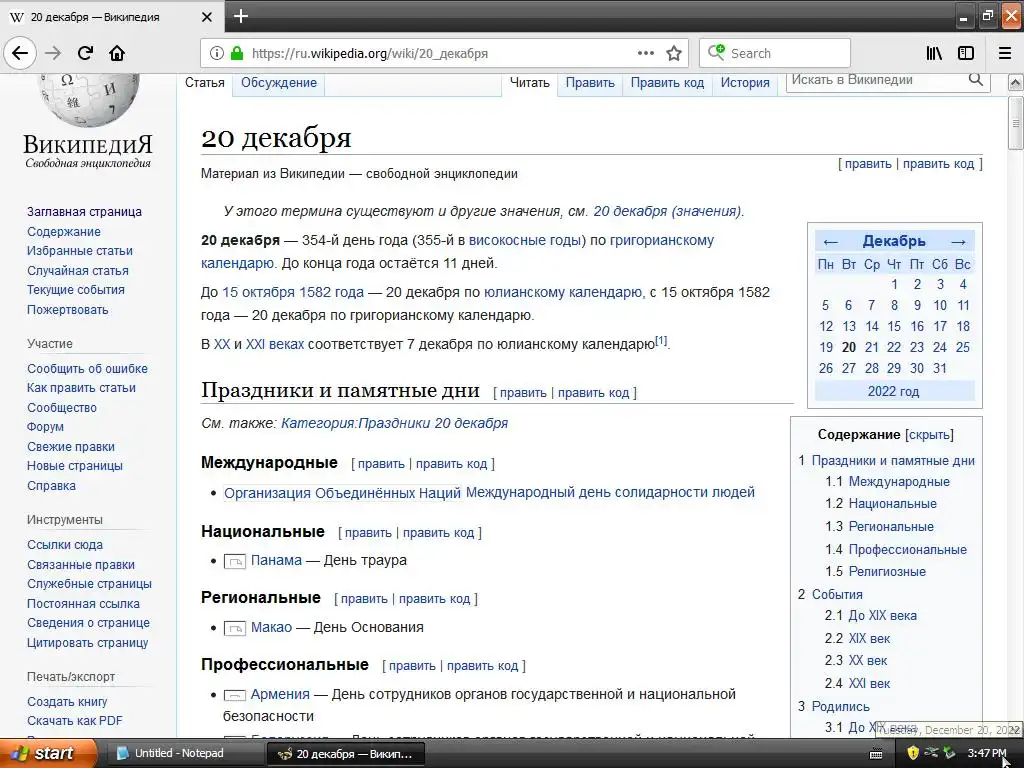Go to previous month arrow in calendar
This screenshot has height=768, width=1024.
[x=830, y=242]
